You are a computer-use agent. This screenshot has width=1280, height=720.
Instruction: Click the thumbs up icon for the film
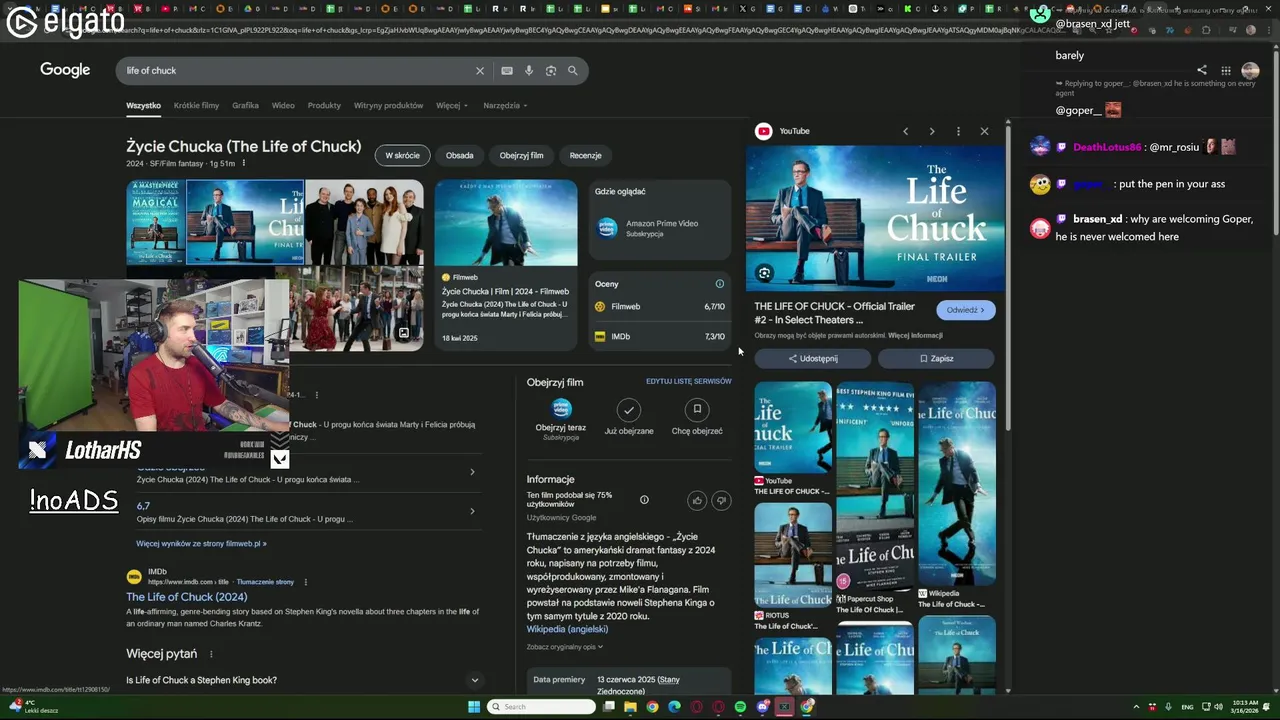(x=697, y=500)
